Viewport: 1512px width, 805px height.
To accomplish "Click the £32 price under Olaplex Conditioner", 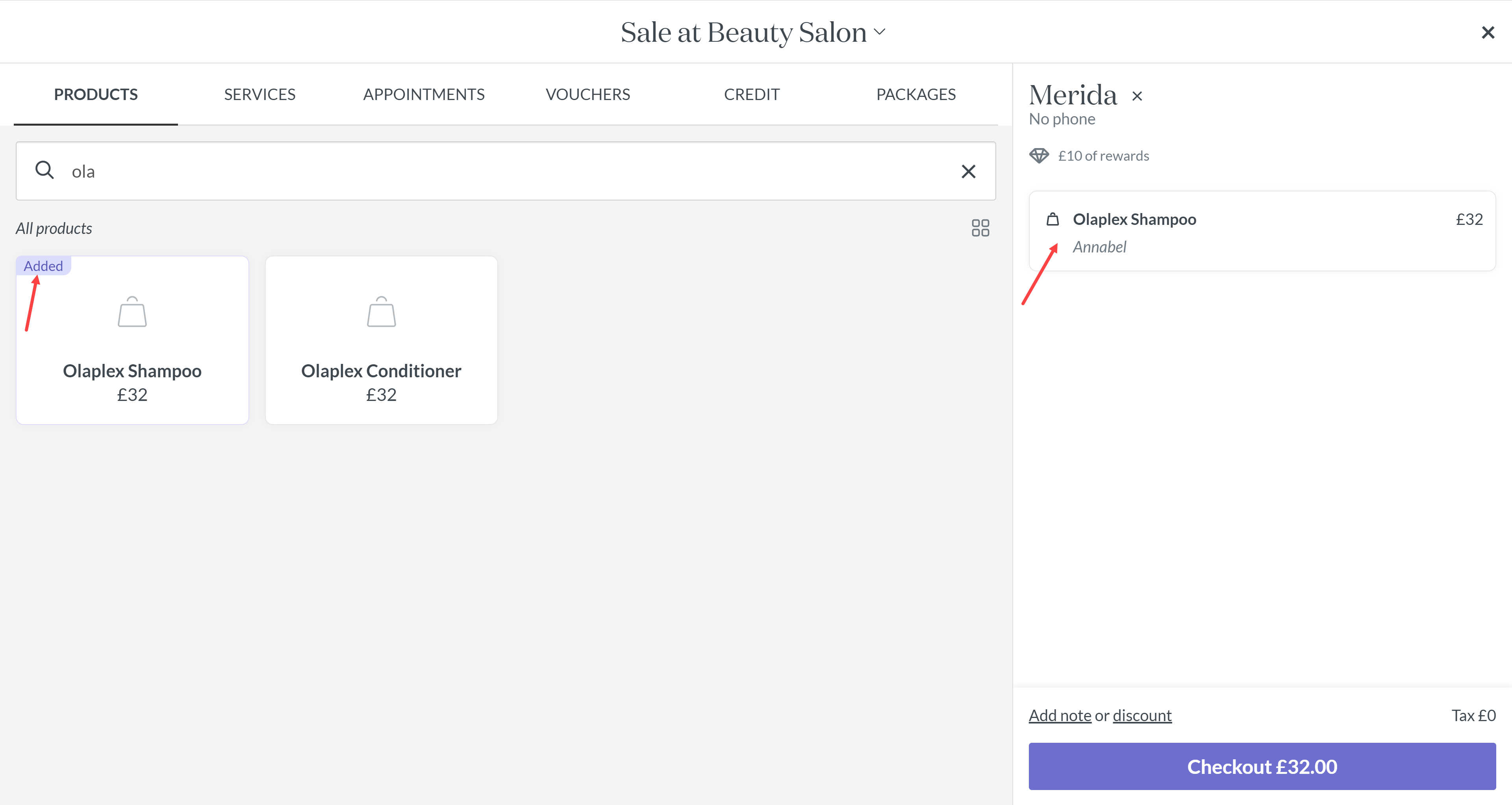I will pos(382,395).
